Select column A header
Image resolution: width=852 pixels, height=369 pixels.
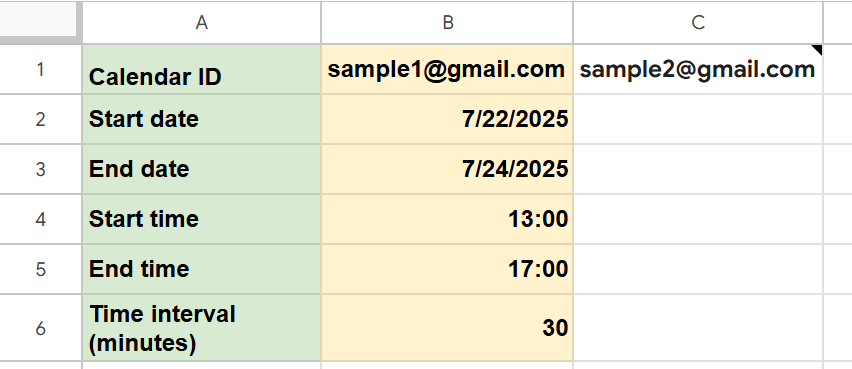tap(202, 22)
